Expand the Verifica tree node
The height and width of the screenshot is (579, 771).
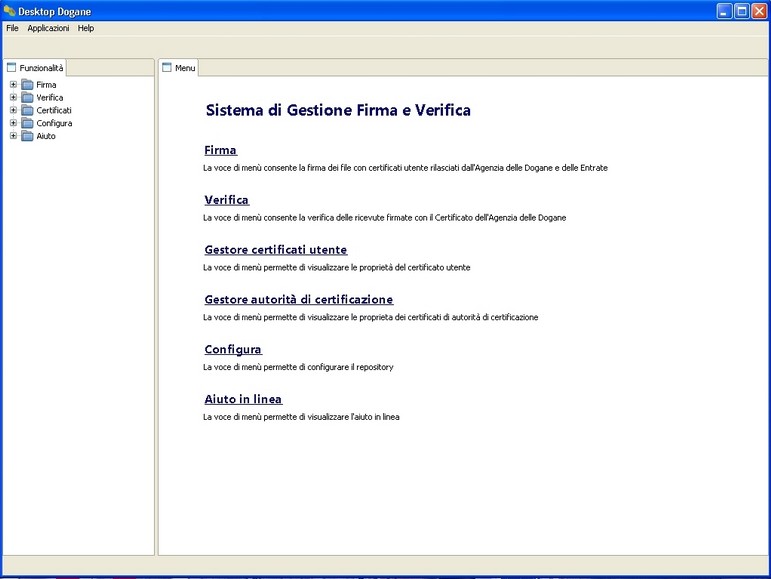(13, 97)
